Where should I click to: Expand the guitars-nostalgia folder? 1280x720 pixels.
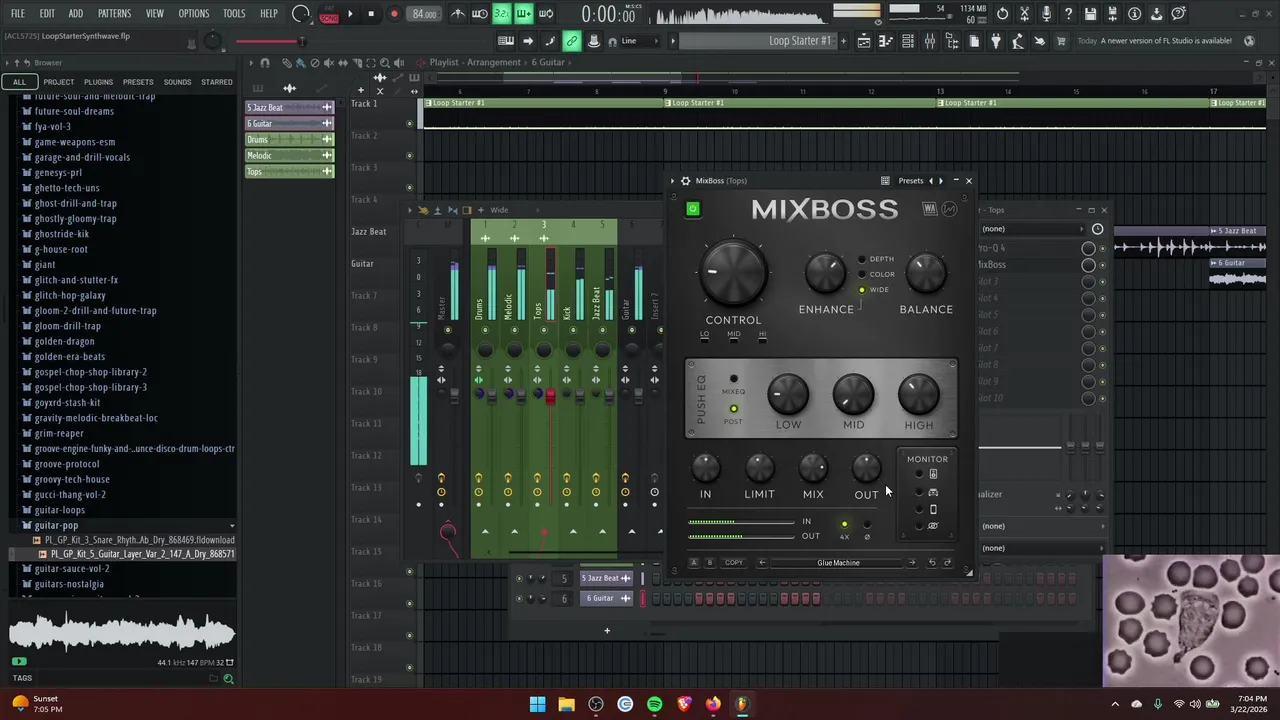point(69,584)
